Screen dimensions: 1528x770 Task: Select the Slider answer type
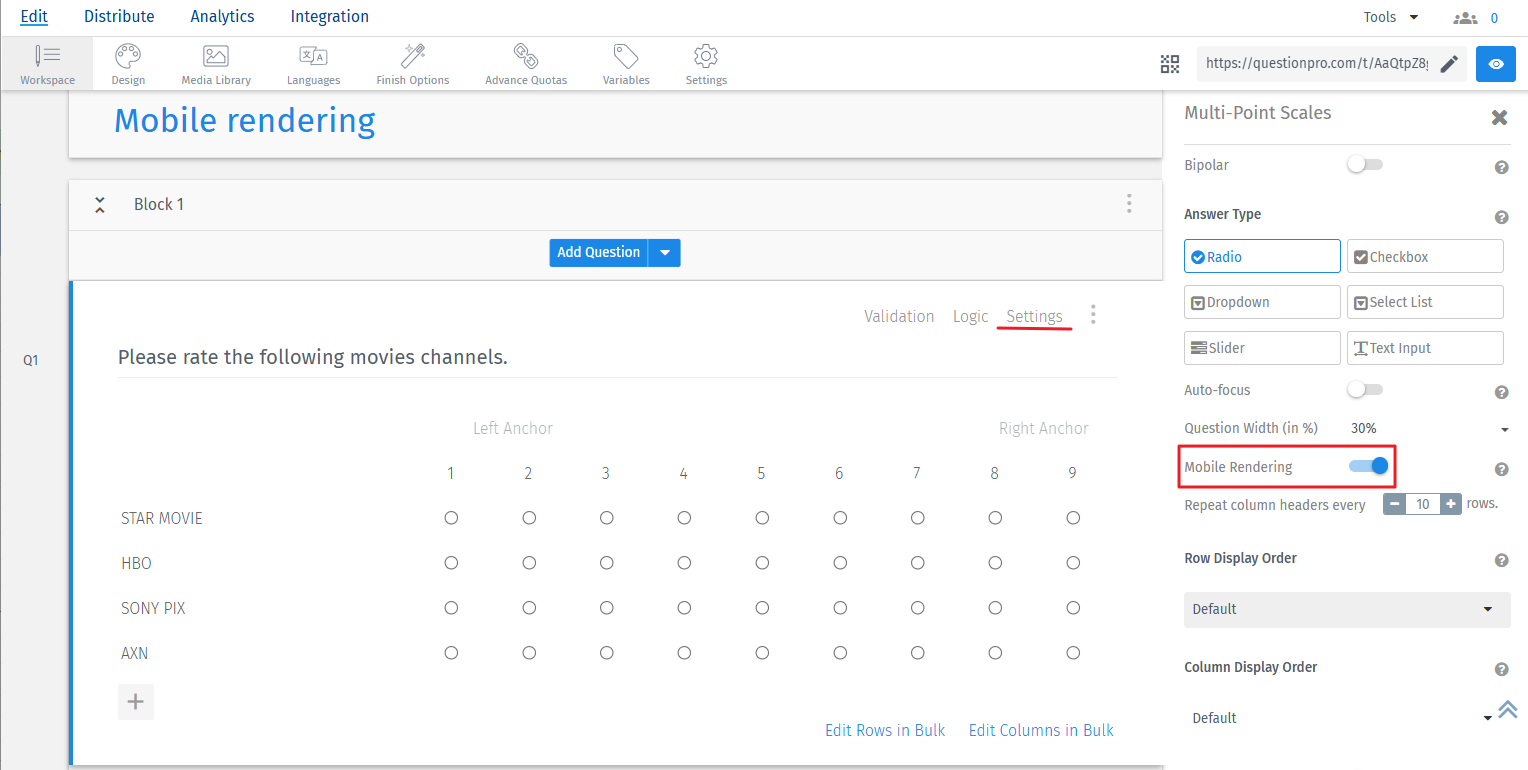[x=1262, y=348]
